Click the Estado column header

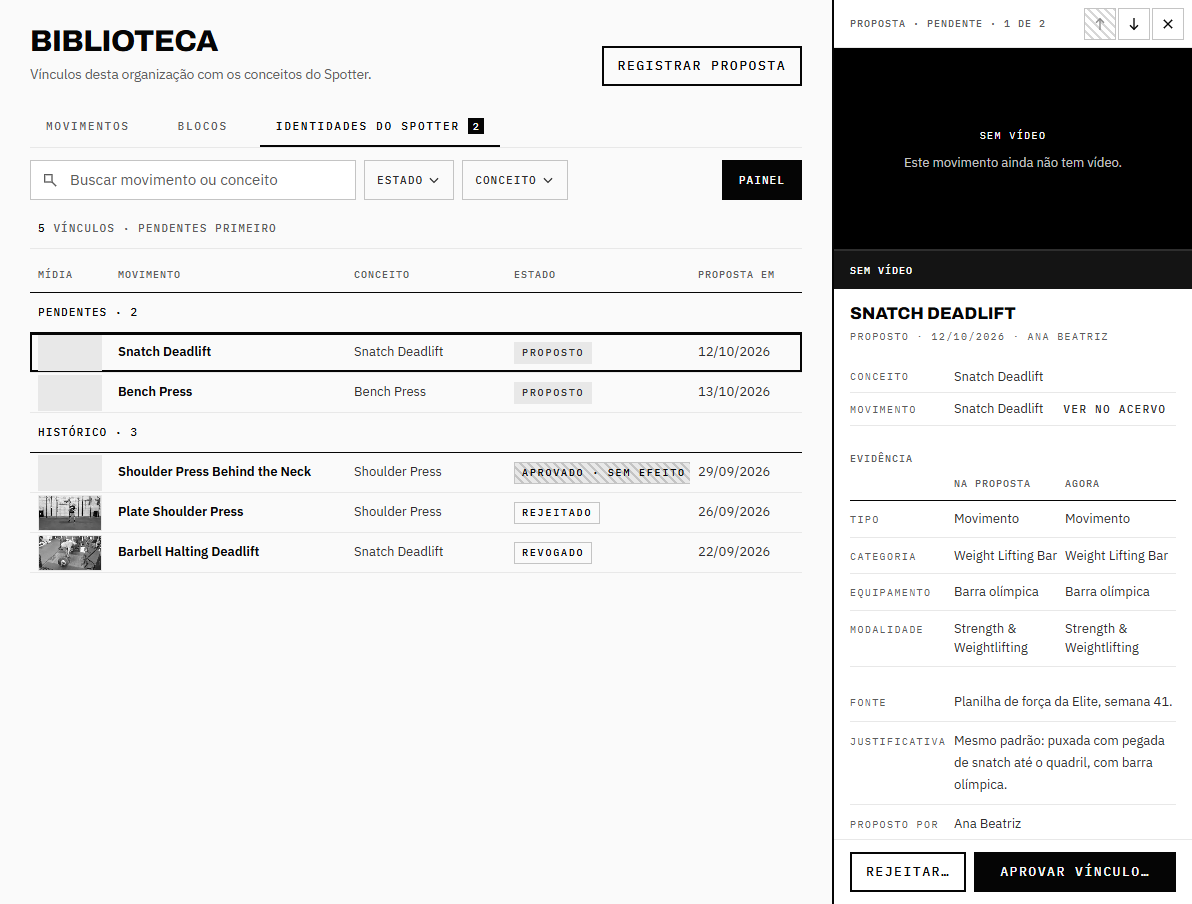point(534,274)
